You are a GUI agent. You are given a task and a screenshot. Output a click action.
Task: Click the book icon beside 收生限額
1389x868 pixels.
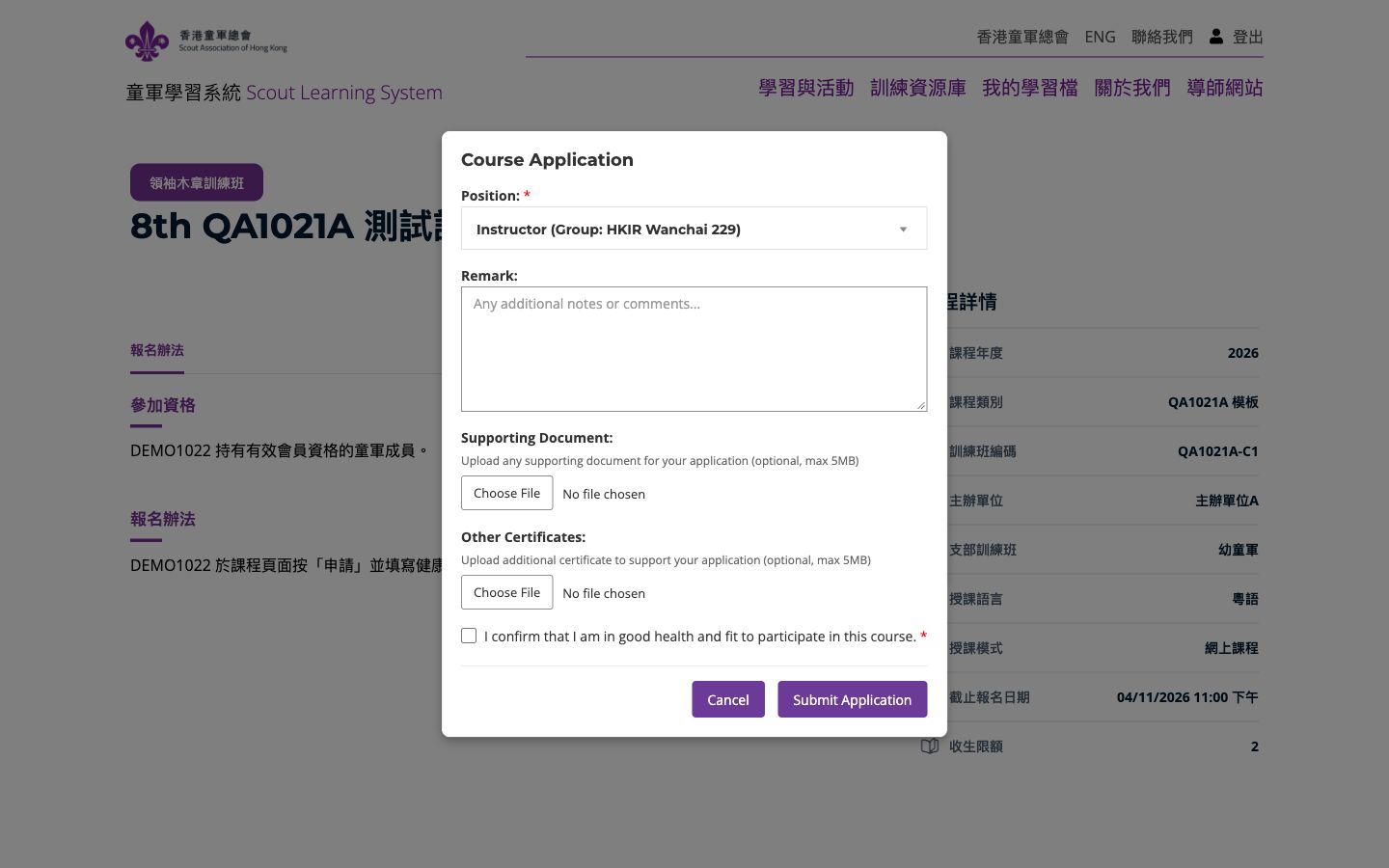[x=930, y=746]
